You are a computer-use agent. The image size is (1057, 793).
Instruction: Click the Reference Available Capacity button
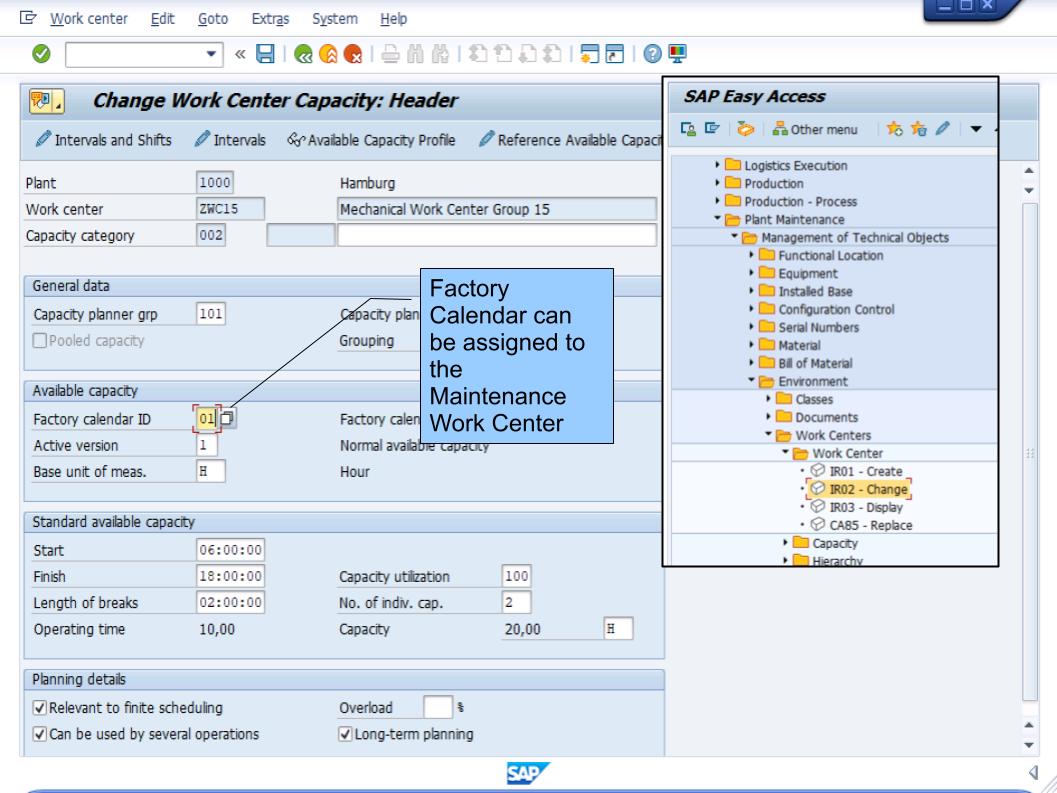click(x=570, y=140)
